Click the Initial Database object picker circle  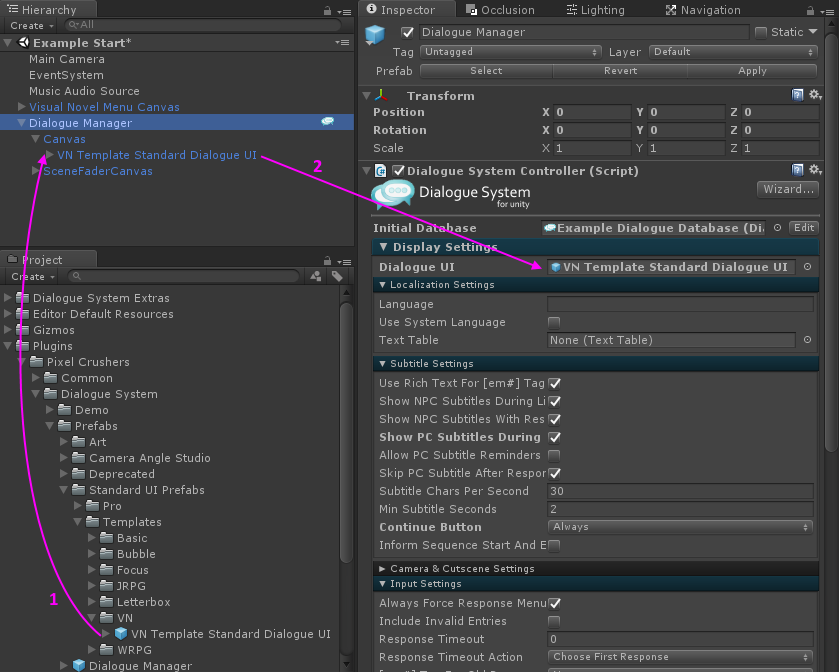[777, 227]
